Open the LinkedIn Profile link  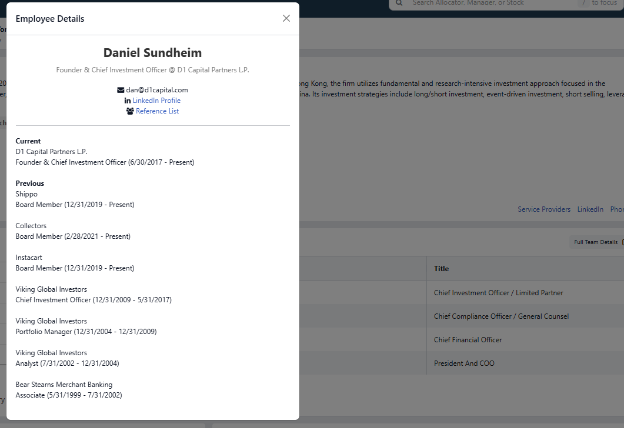point(156,100)
